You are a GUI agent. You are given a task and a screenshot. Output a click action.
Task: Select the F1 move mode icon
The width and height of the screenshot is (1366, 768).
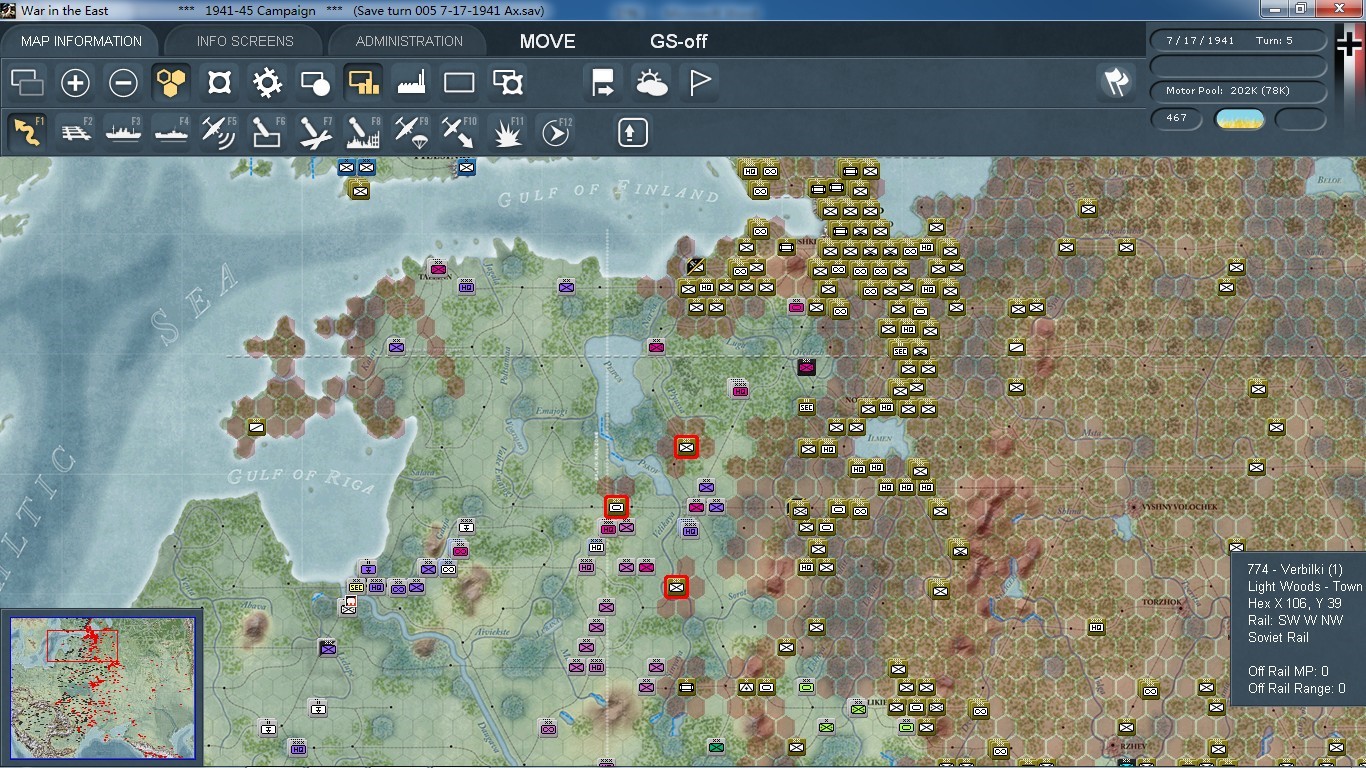[27, 131]
